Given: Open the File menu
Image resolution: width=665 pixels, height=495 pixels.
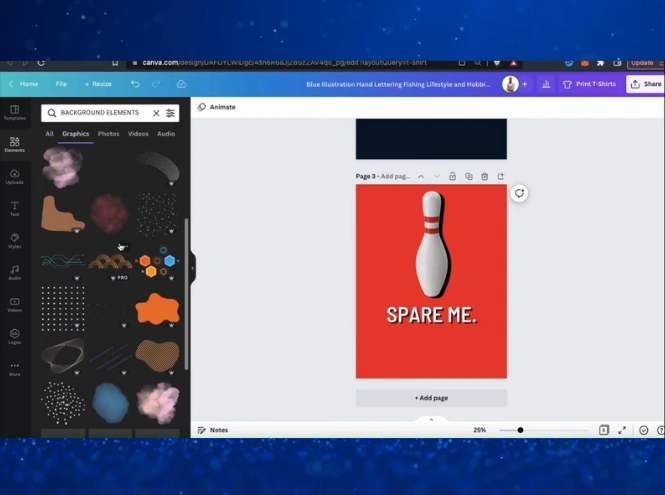Looking at the screenshot, I should (x=61, y=84).
